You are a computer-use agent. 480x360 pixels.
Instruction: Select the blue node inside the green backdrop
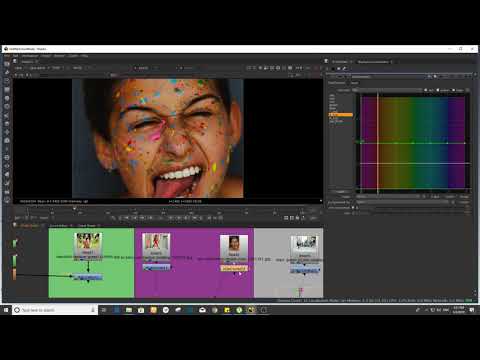tap(88, 277)
